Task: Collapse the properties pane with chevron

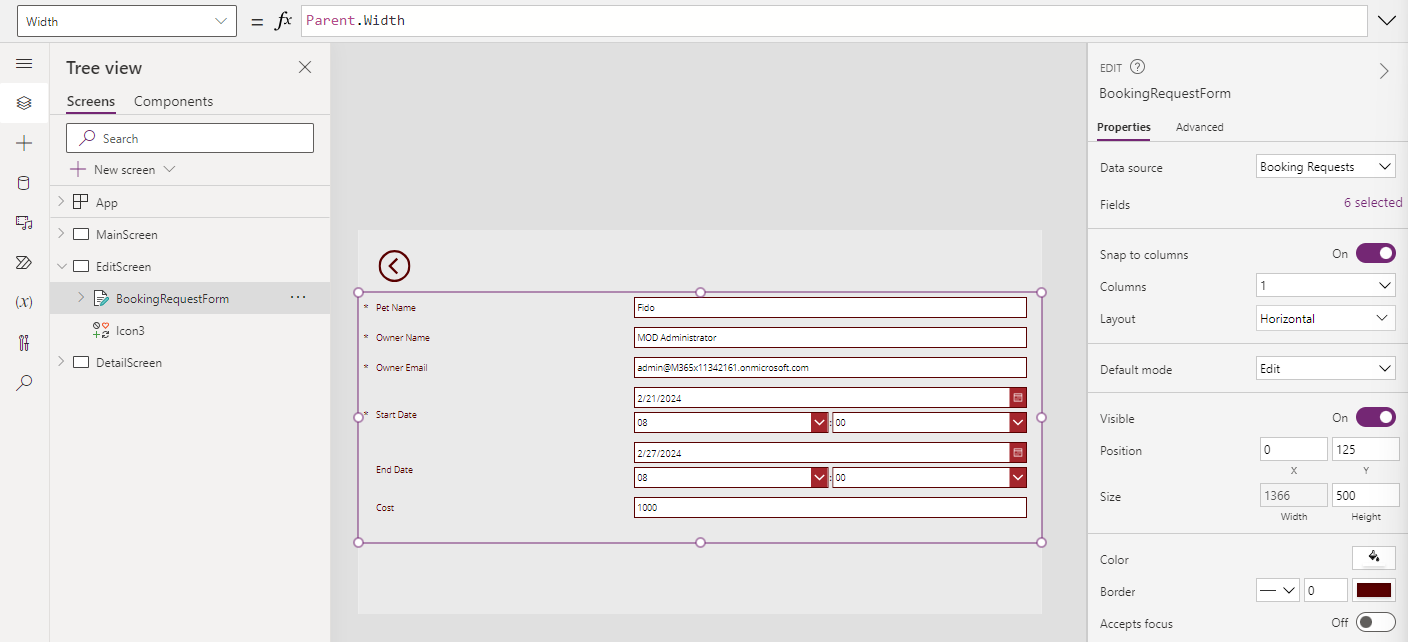Action: [x=1384, y=71]
